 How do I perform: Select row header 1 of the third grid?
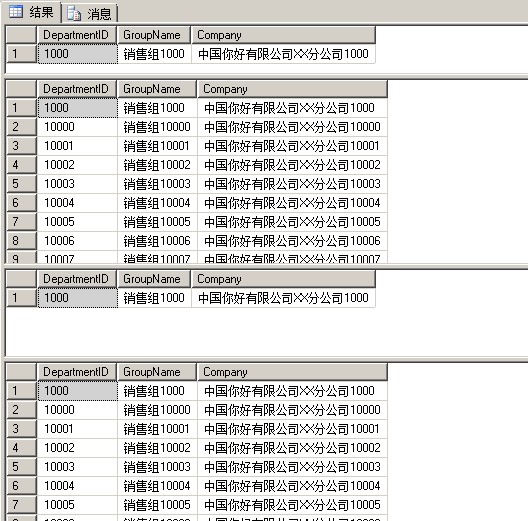pyautogui.click(x=21, y=298)
